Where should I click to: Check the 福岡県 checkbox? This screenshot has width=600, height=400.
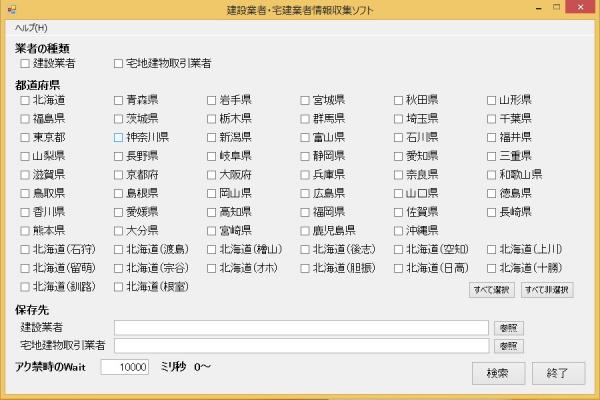(x=306, y=212)
